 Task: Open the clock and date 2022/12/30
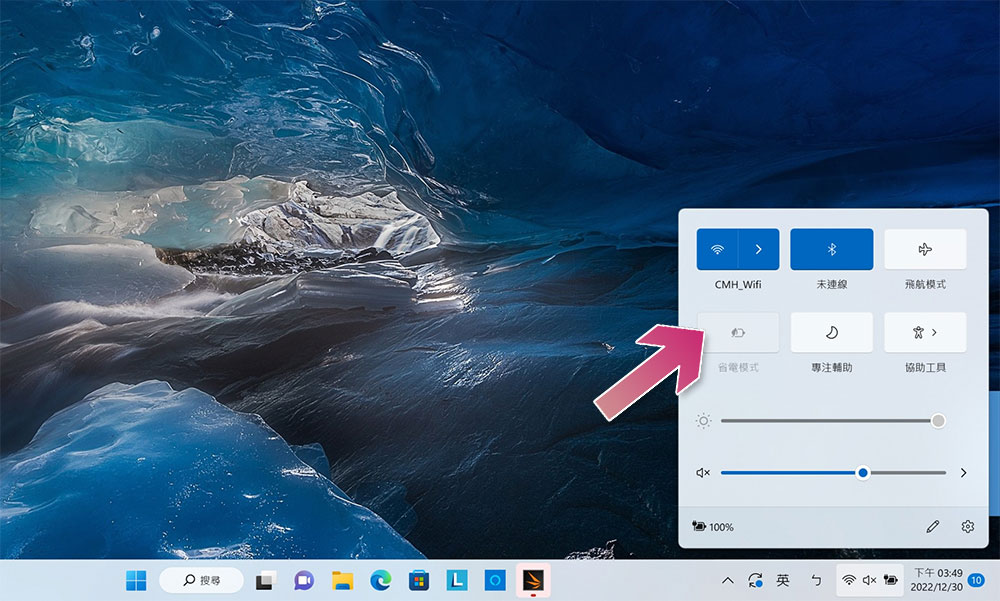tap(937, 581)
